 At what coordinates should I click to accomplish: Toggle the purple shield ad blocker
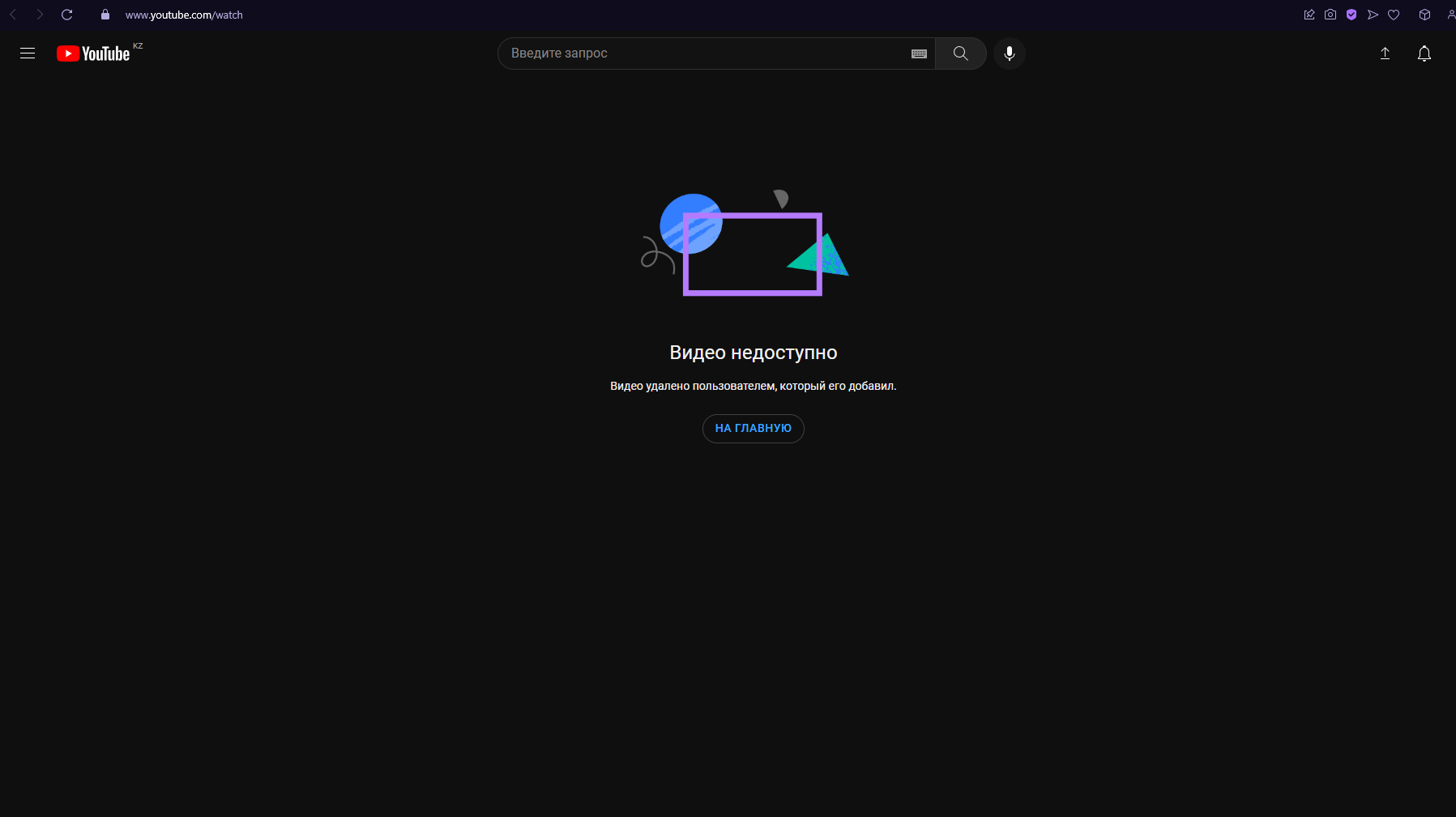click(x=1351, y=15)
